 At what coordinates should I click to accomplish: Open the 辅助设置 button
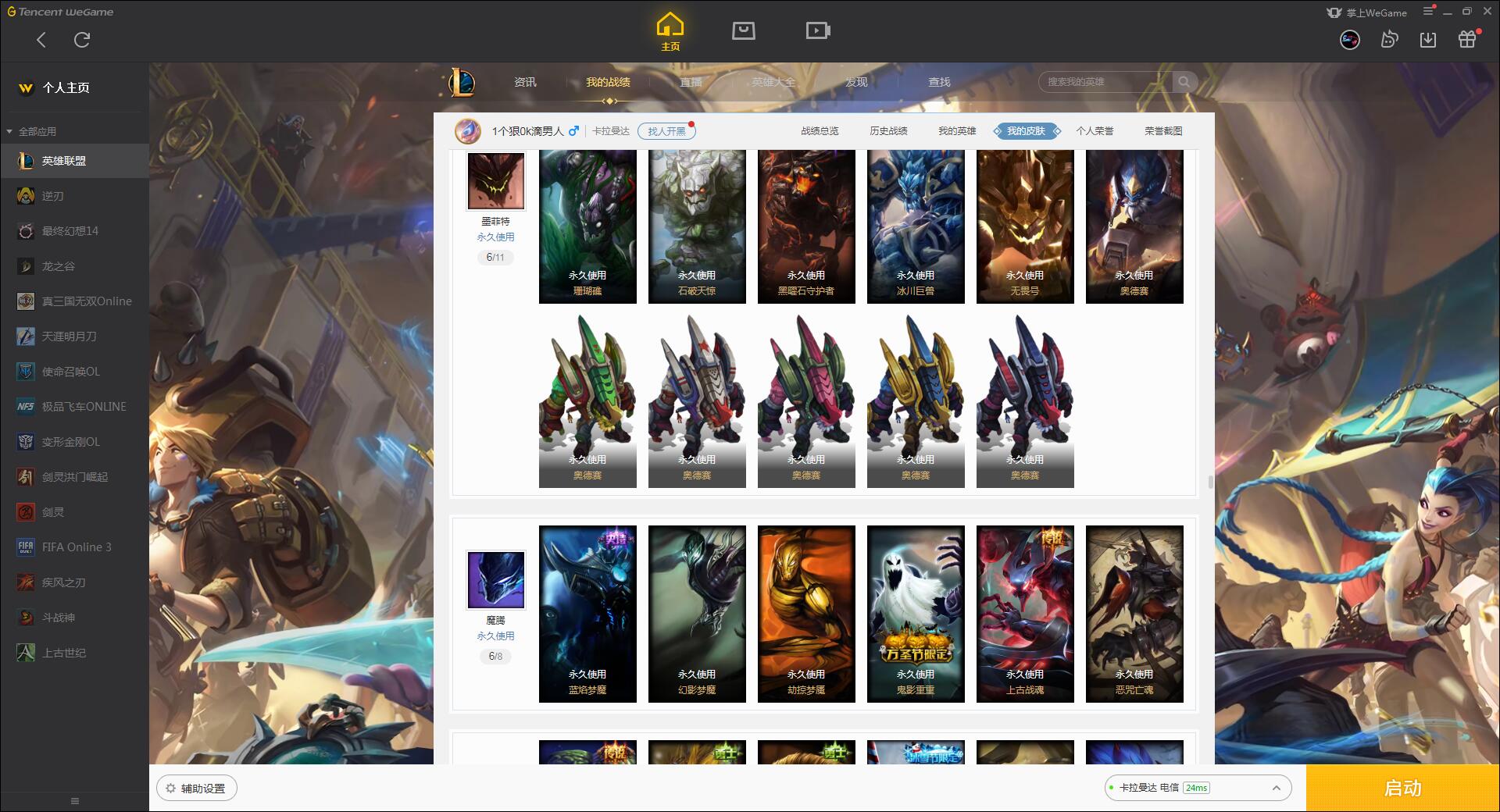pos(196,789)
